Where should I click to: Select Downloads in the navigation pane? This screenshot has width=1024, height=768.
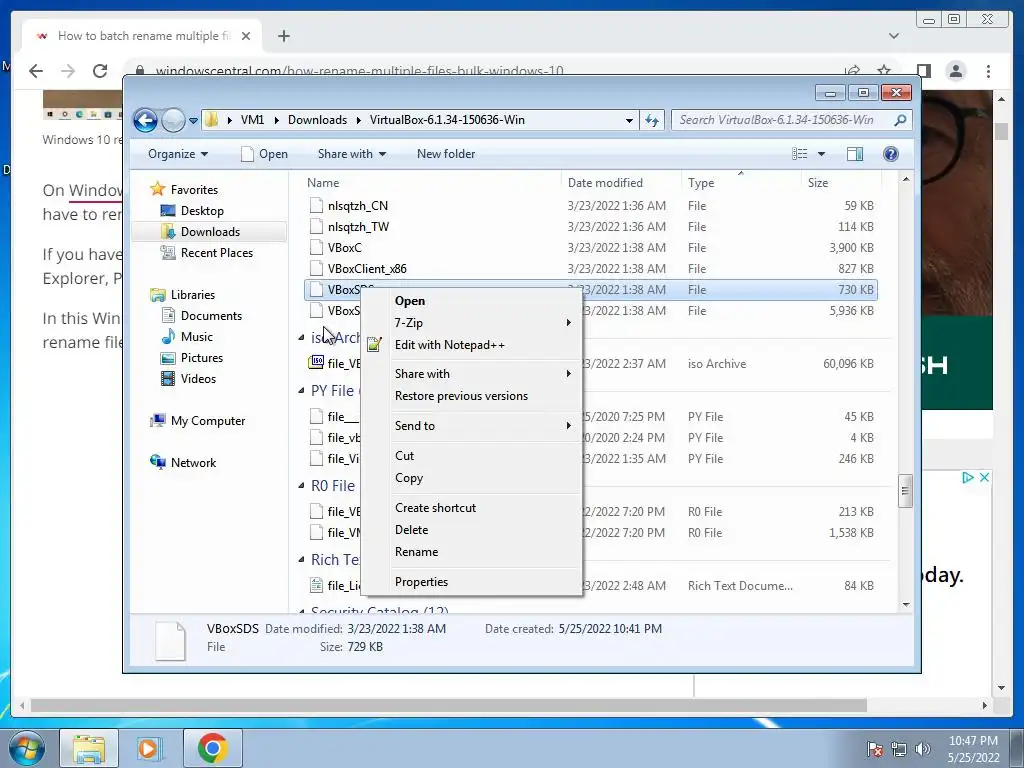click(x=210, y=232)
